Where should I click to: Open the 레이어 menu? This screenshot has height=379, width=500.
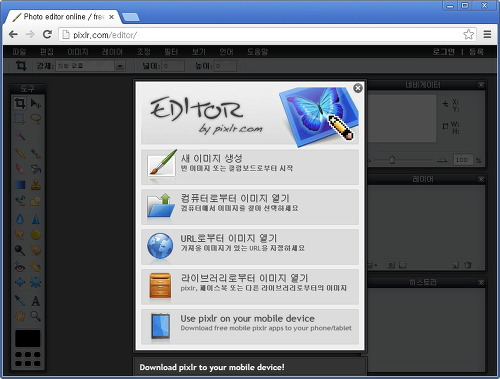coord(112,52)
